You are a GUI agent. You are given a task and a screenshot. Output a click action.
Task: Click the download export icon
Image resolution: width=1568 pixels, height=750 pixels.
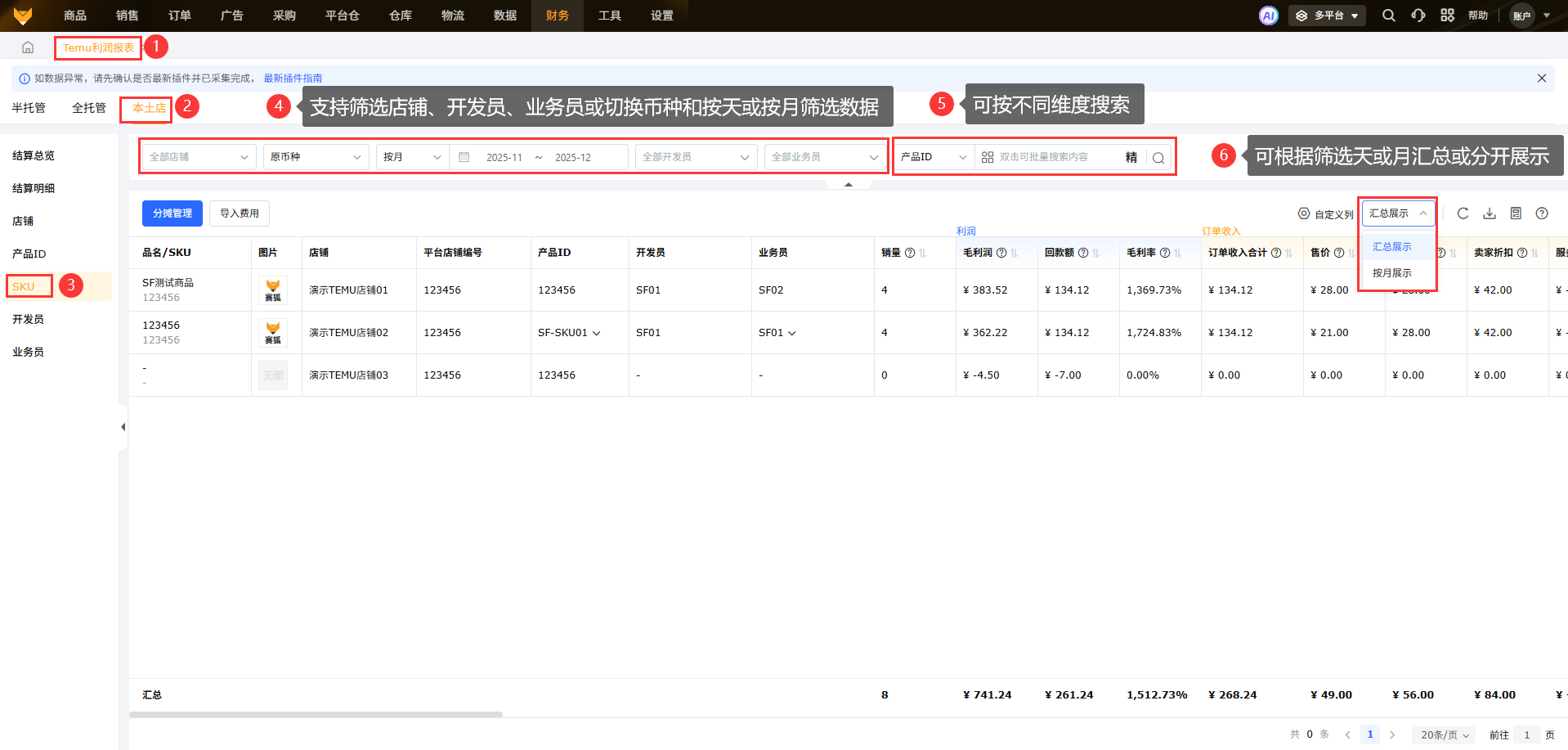(x=1490, y=213)
